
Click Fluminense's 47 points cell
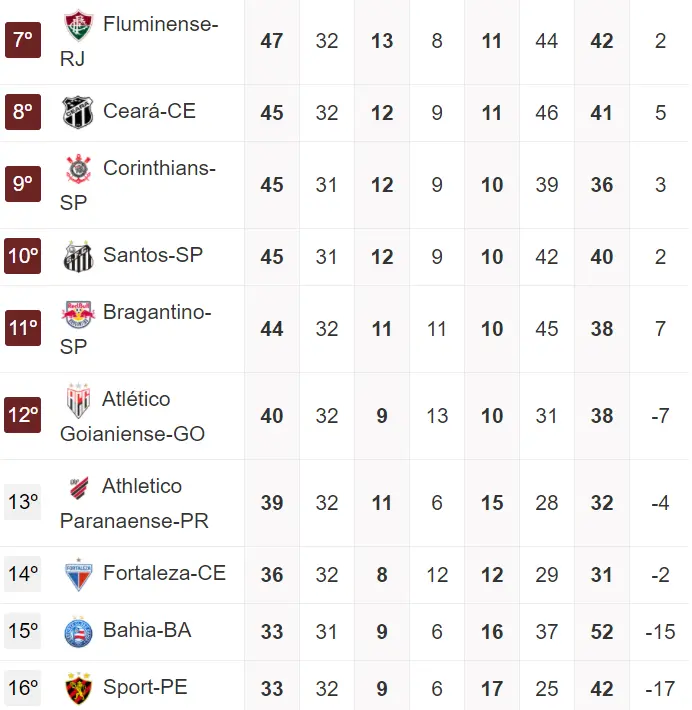tap(272, 41)
